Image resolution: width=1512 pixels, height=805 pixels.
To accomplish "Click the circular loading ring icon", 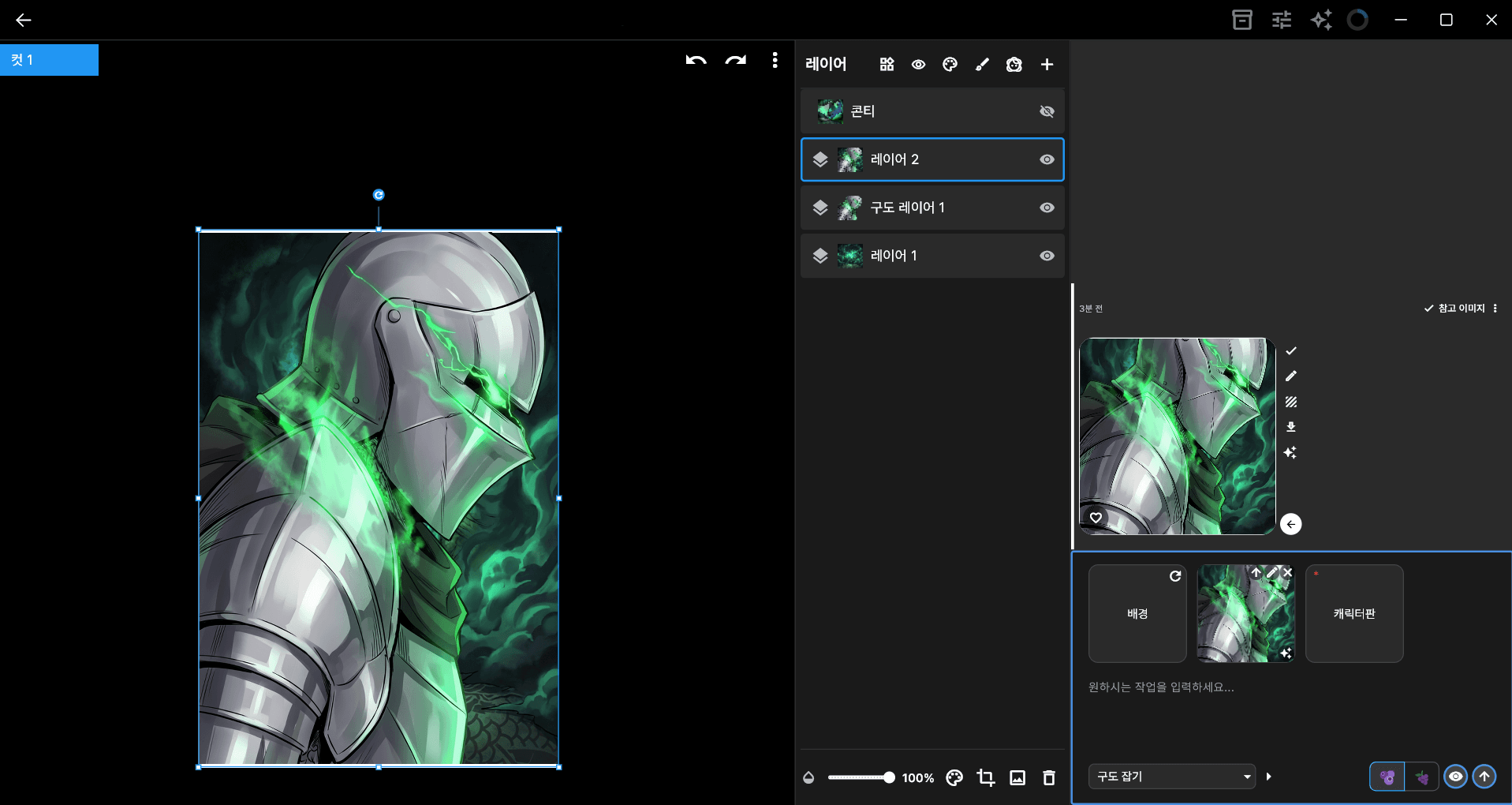I will coord(1357,20).
